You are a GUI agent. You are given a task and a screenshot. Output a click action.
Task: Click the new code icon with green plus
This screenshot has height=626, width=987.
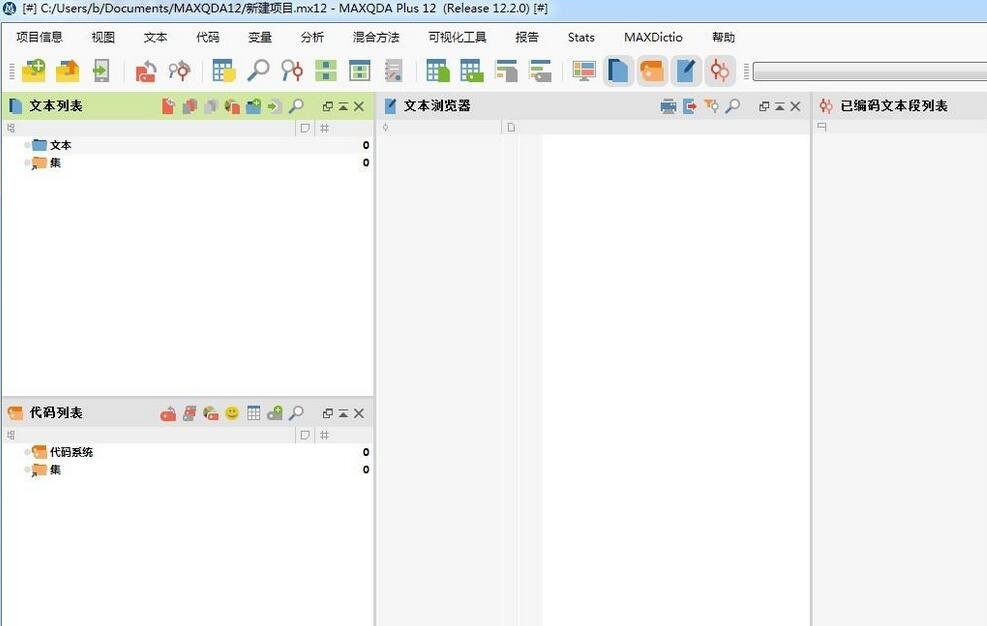274,413
